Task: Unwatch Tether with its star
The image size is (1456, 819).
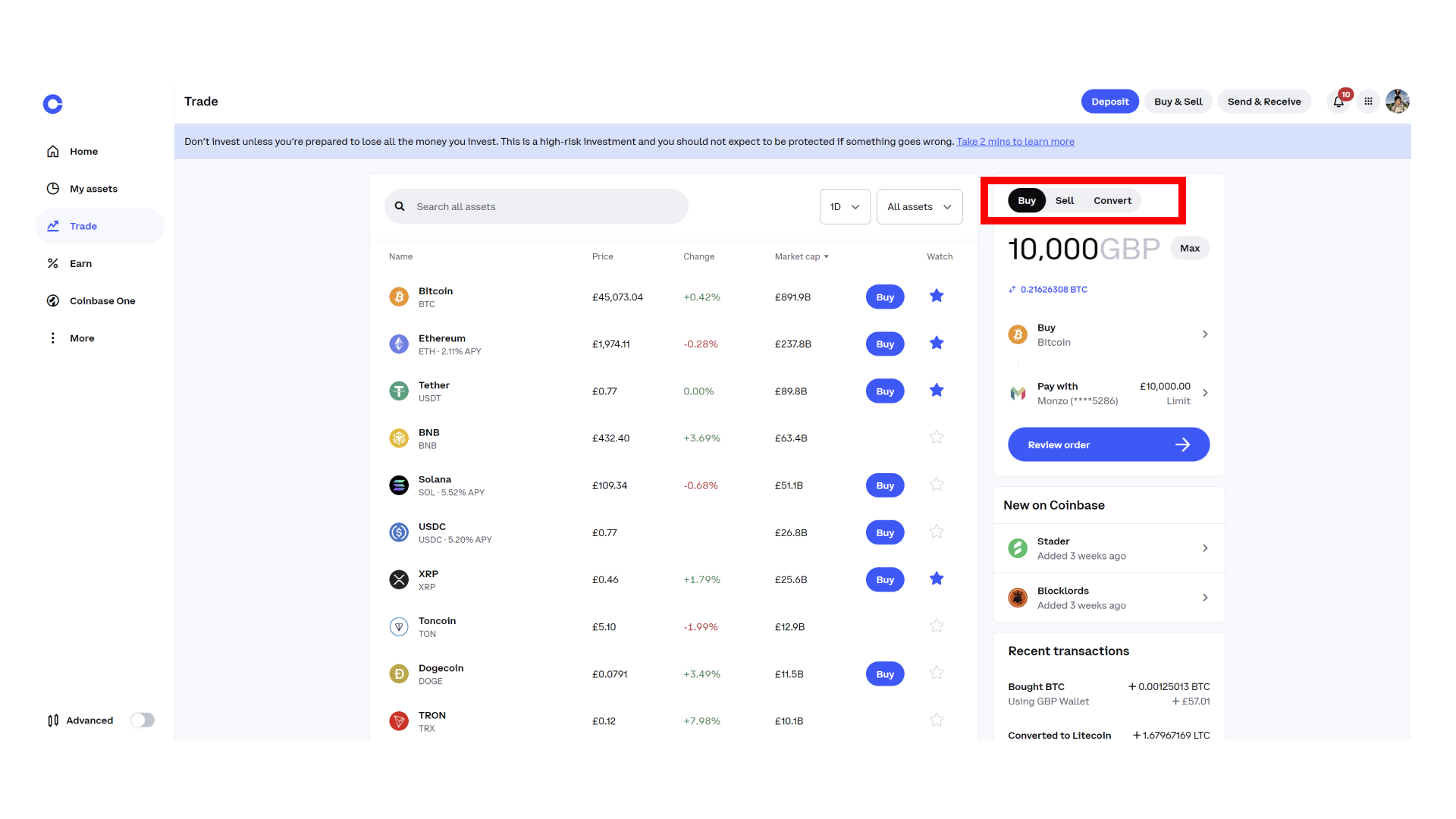Action: (x=937, y=390)
